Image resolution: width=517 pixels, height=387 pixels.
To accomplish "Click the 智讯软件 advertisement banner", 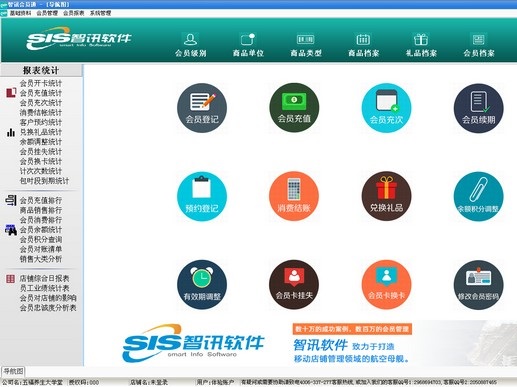I will [352, 343].
